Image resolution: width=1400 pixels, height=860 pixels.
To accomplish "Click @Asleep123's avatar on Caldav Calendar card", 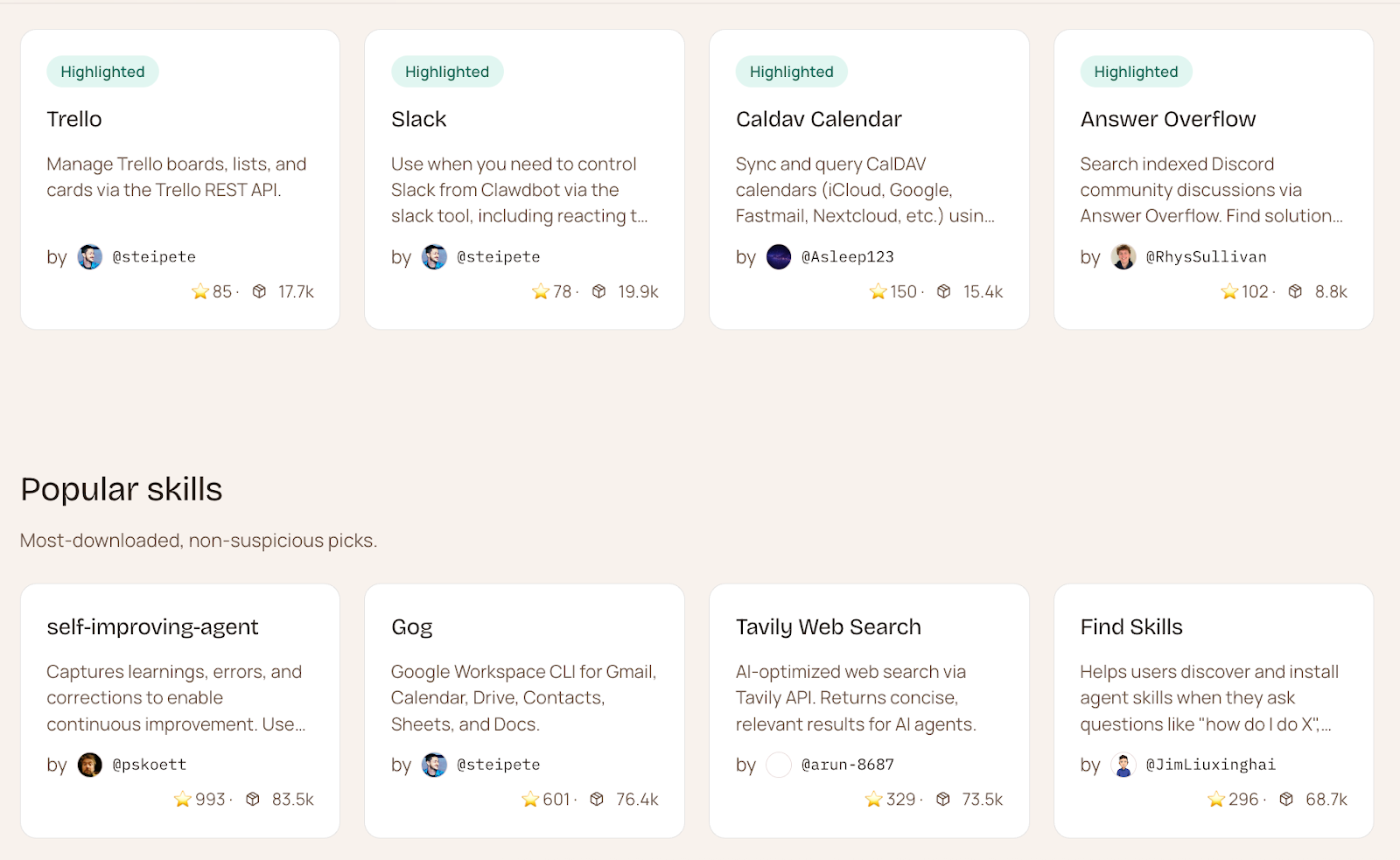I will pos(779,256).
